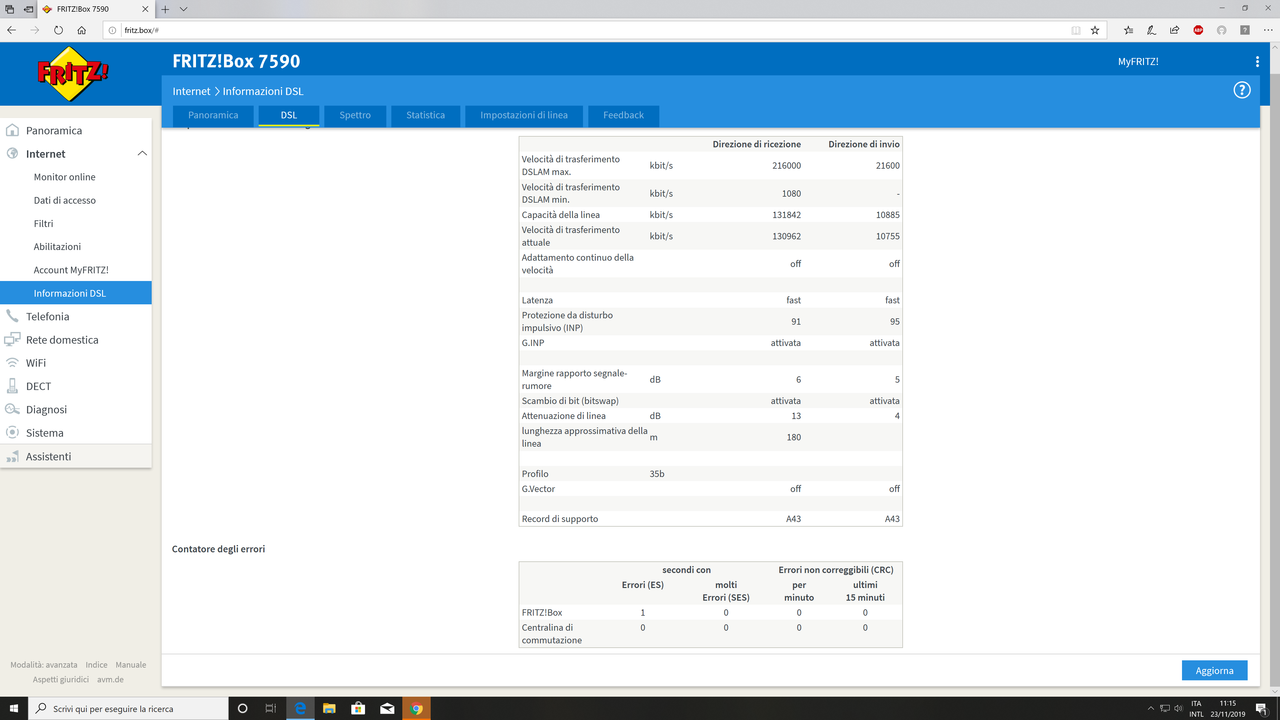Share this page icon
The width and height of the screenshot is (1280, 720).
pyautogui.click(x=1175, y=30)
